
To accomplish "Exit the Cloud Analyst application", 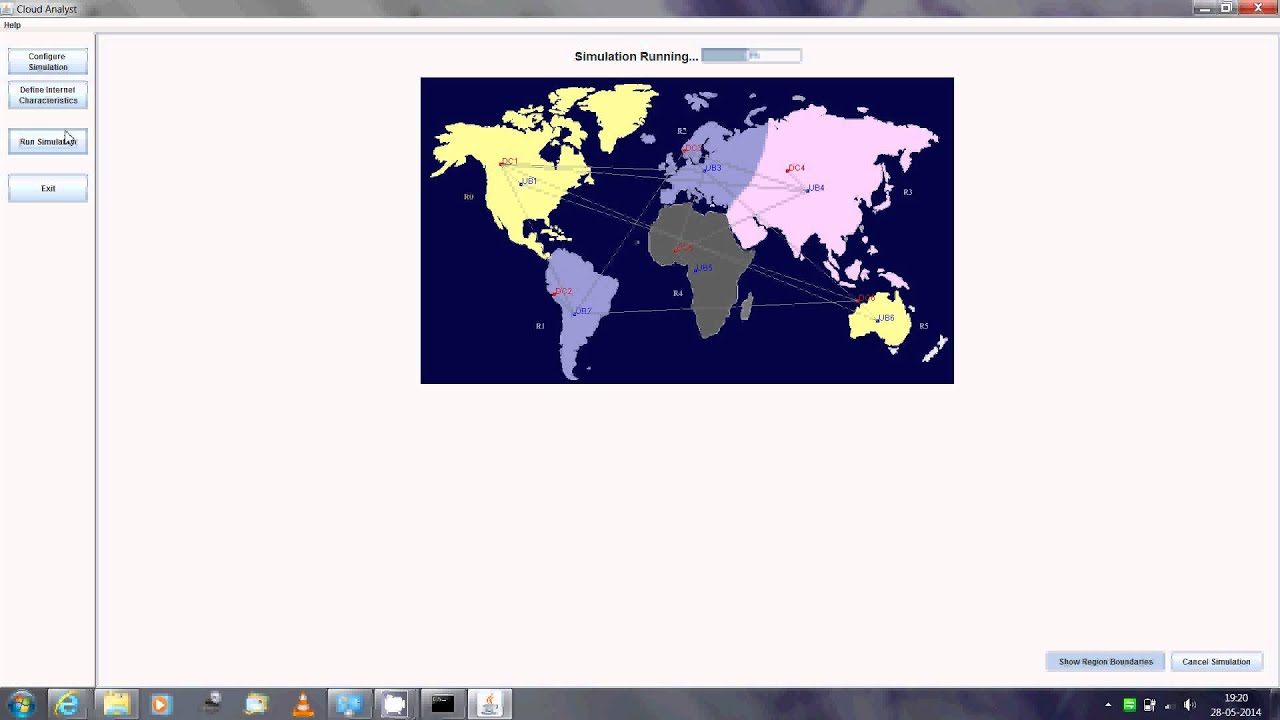I will coord(48,188).
